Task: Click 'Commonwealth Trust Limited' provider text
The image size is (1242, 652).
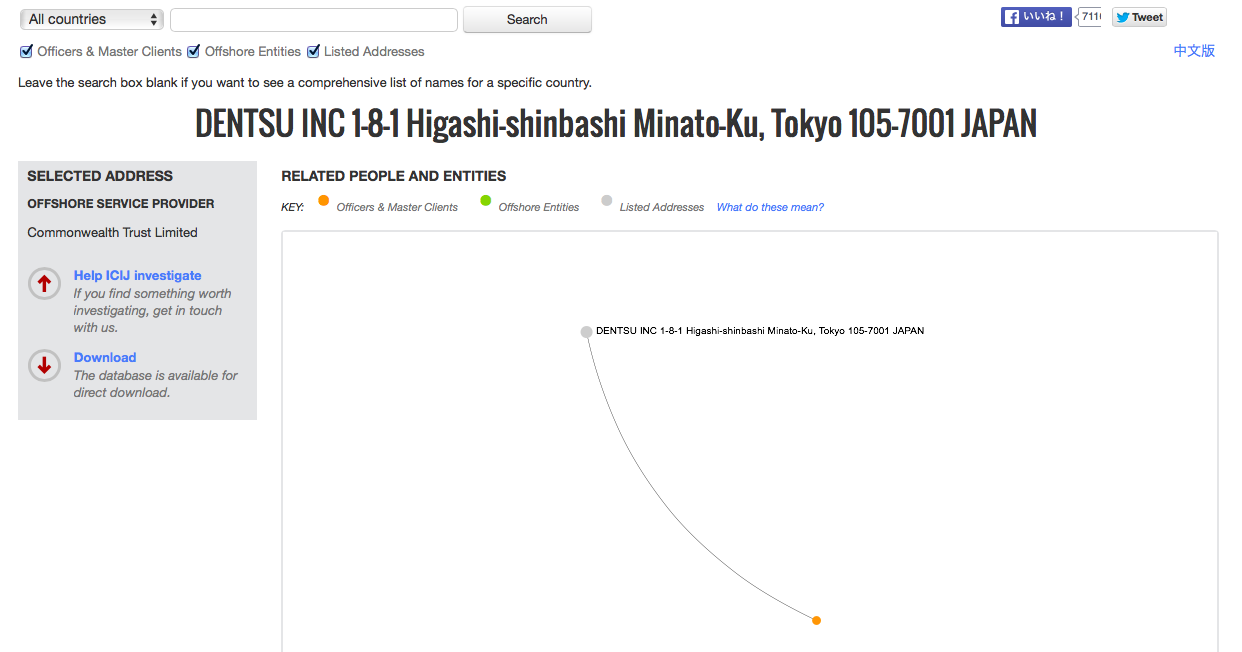Action: click(x=113, y=232)
